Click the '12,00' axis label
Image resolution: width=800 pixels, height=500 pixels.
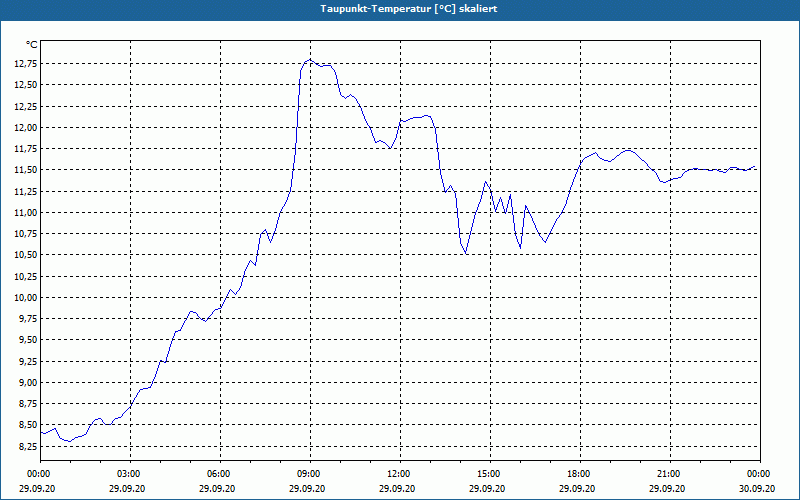point(24,128)
